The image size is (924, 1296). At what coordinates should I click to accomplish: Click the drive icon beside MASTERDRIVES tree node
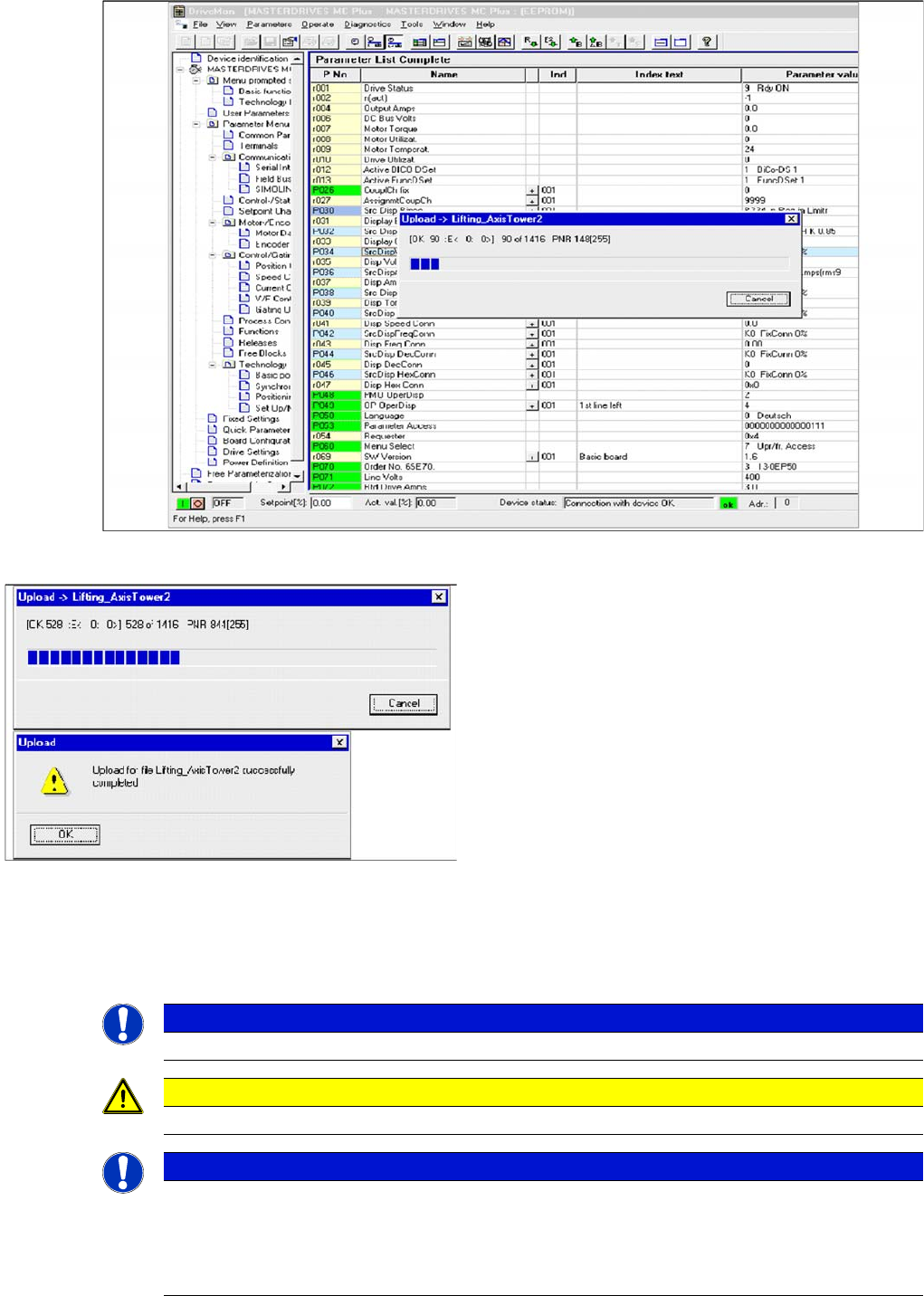195,69
